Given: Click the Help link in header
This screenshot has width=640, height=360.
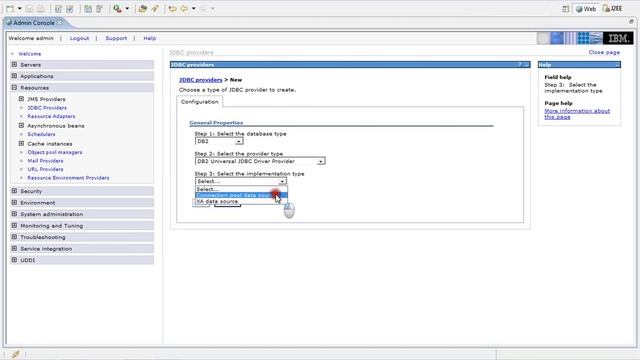Looking at the screenshot, I should pos(149,38).
